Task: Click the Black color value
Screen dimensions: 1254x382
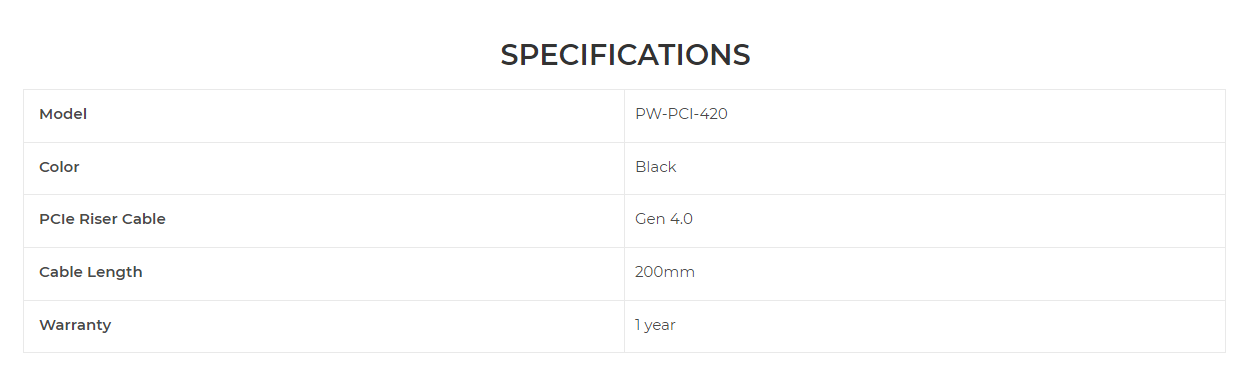Action: (x=656, y=167)
